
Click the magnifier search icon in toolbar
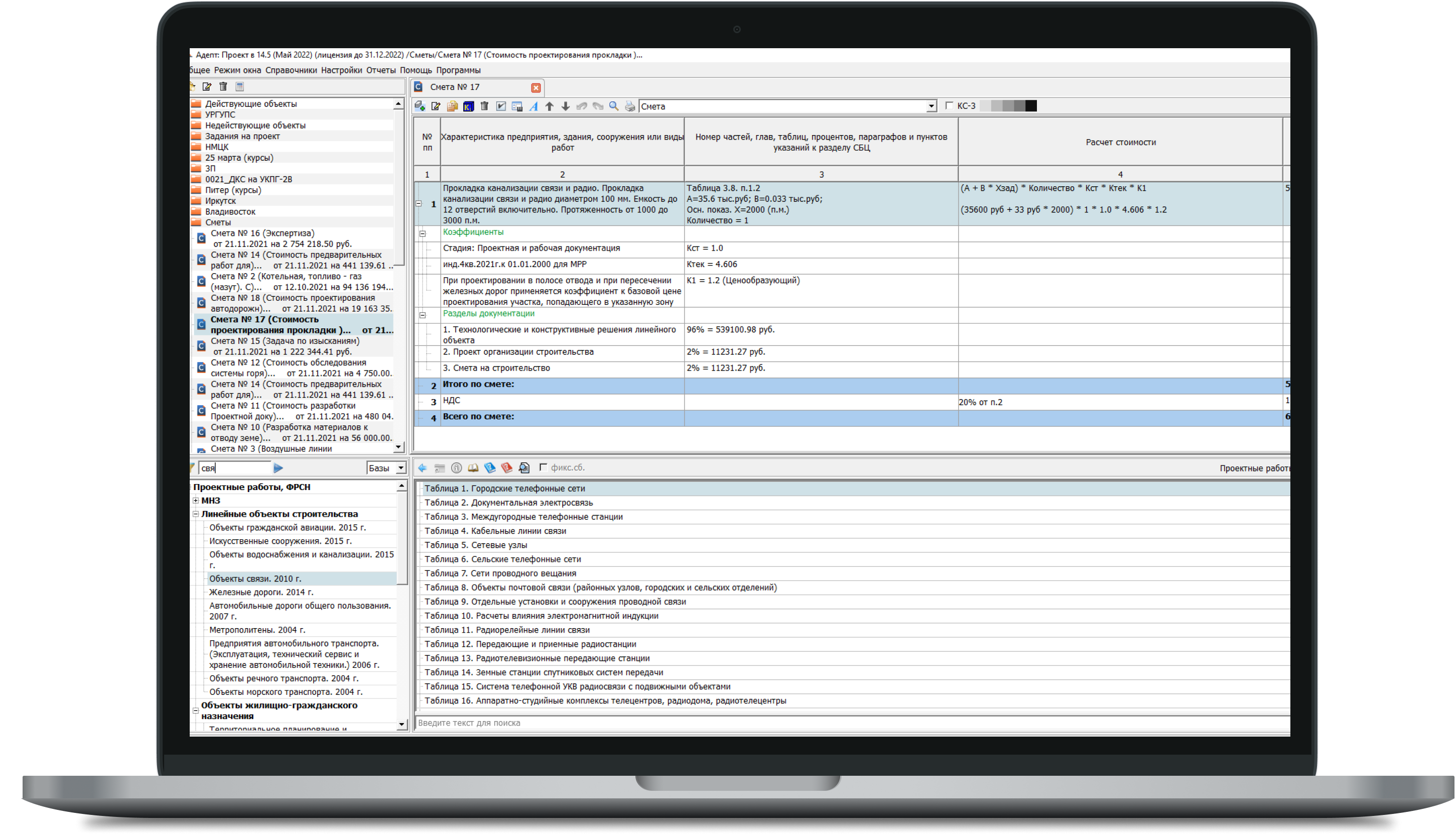(x=614, y=106)
